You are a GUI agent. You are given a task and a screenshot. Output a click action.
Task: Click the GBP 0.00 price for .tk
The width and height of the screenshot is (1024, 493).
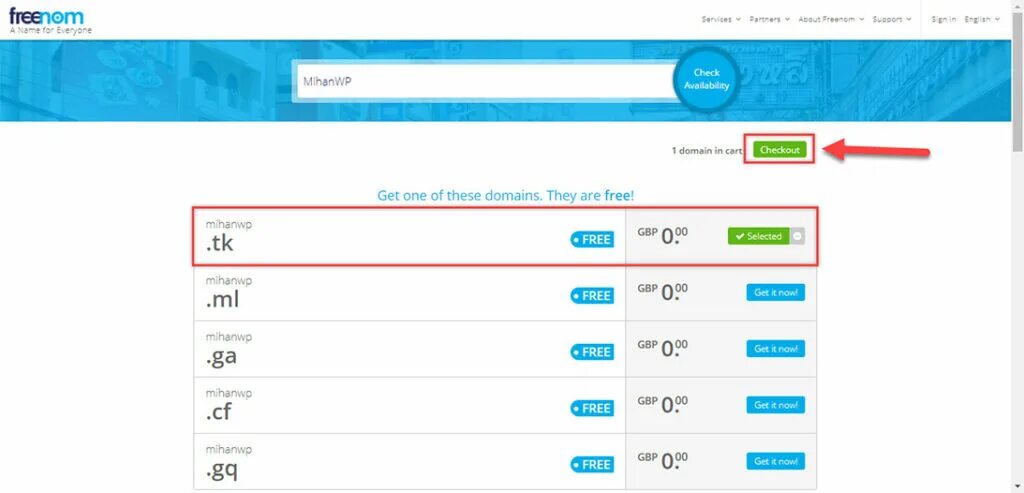pos(663,236)
